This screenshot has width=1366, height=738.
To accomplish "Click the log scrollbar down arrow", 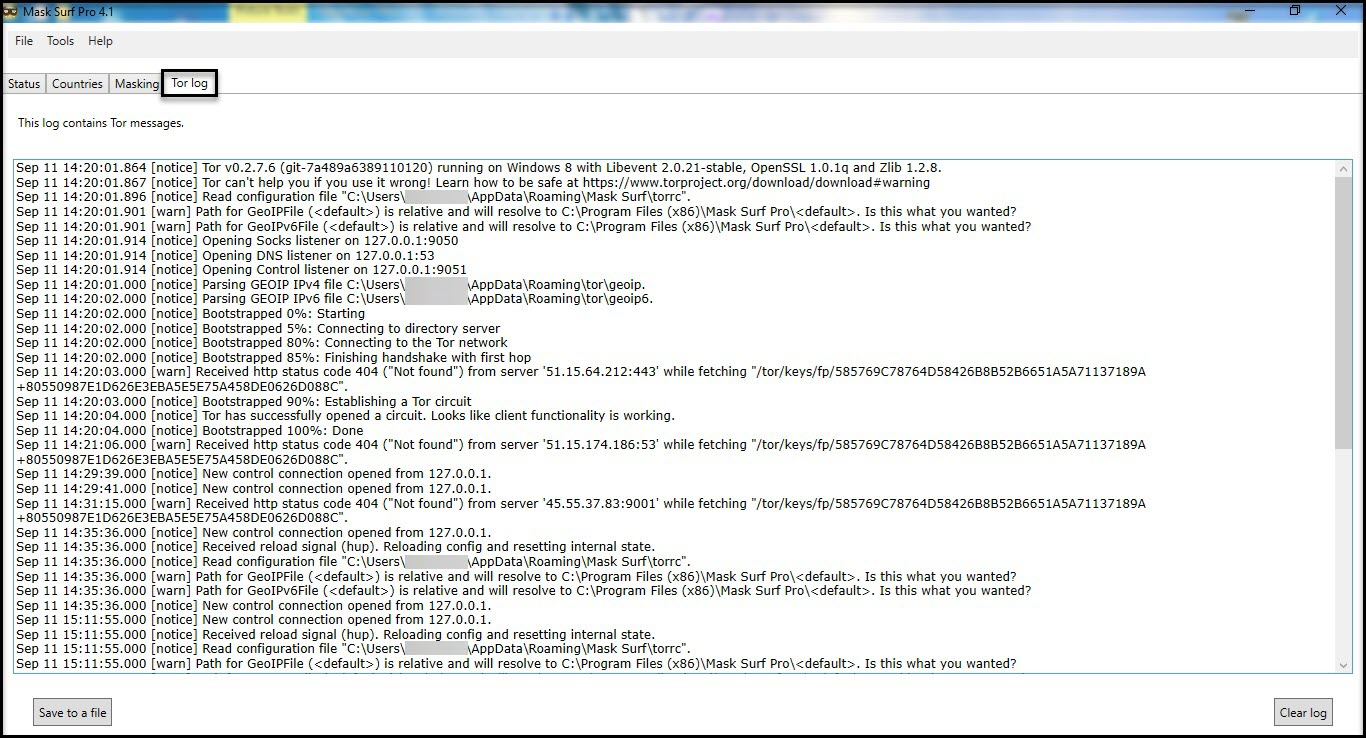I will (1343, 665).
